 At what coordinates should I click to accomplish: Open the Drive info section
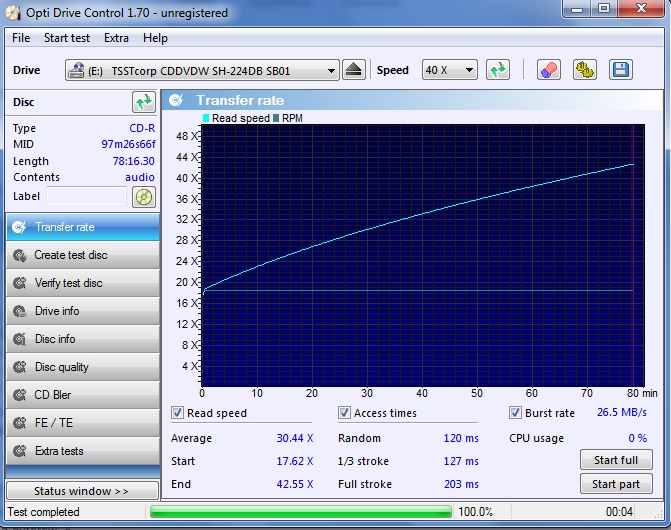83,311
